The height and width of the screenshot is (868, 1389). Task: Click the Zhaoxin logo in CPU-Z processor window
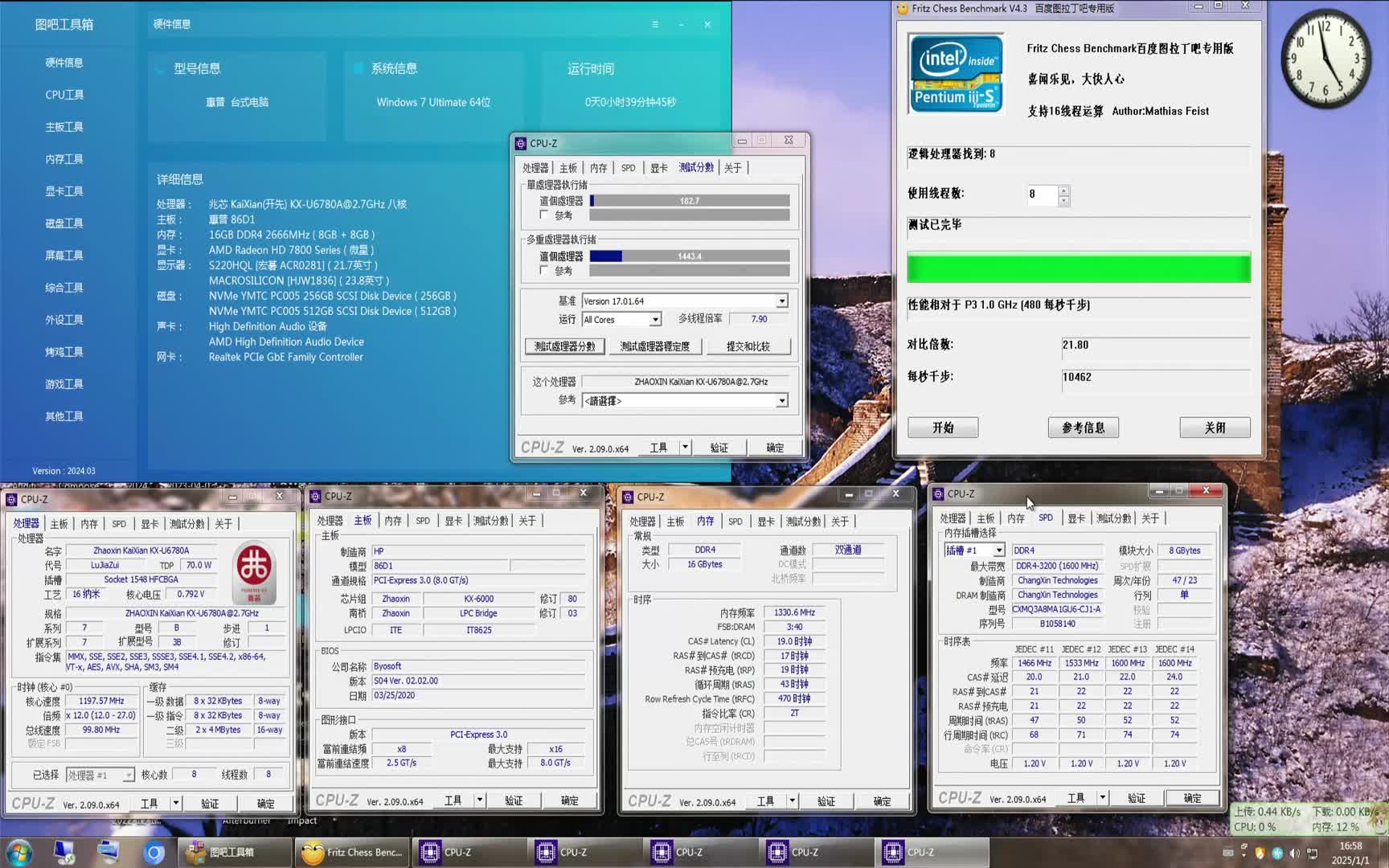click(x=254, y=572)
